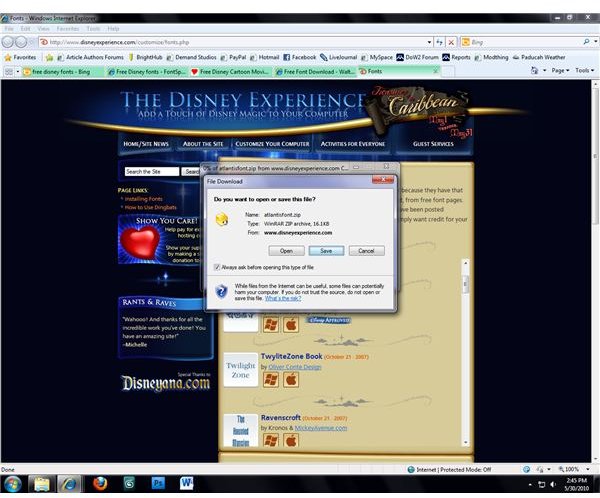The image size is (600, 498).
Task: Open the File menu
Action: tap(9, 29)
